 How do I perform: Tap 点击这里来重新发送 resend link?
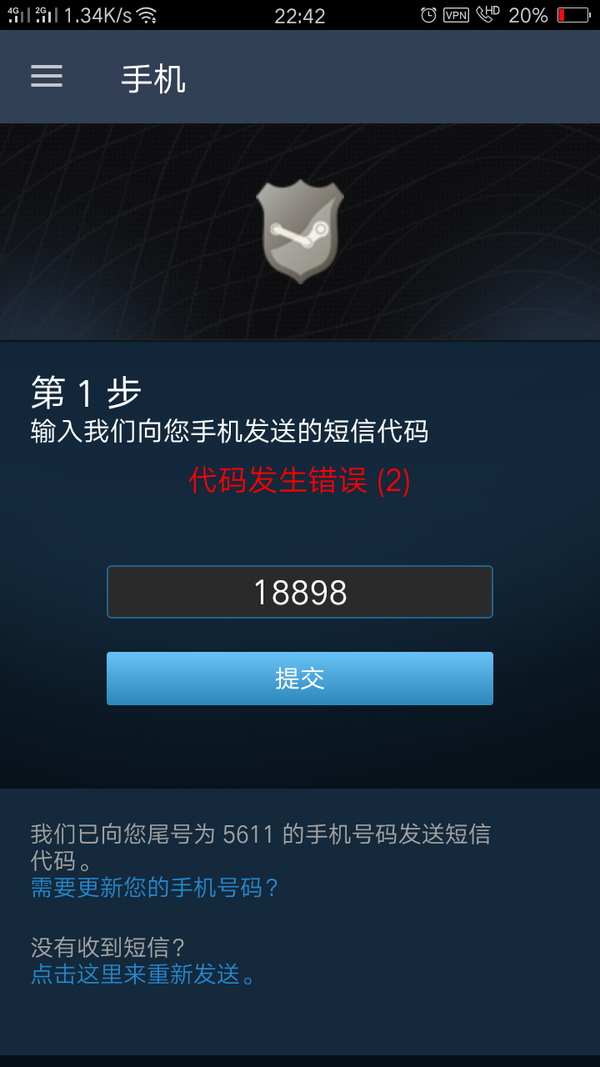click(144, 974)
